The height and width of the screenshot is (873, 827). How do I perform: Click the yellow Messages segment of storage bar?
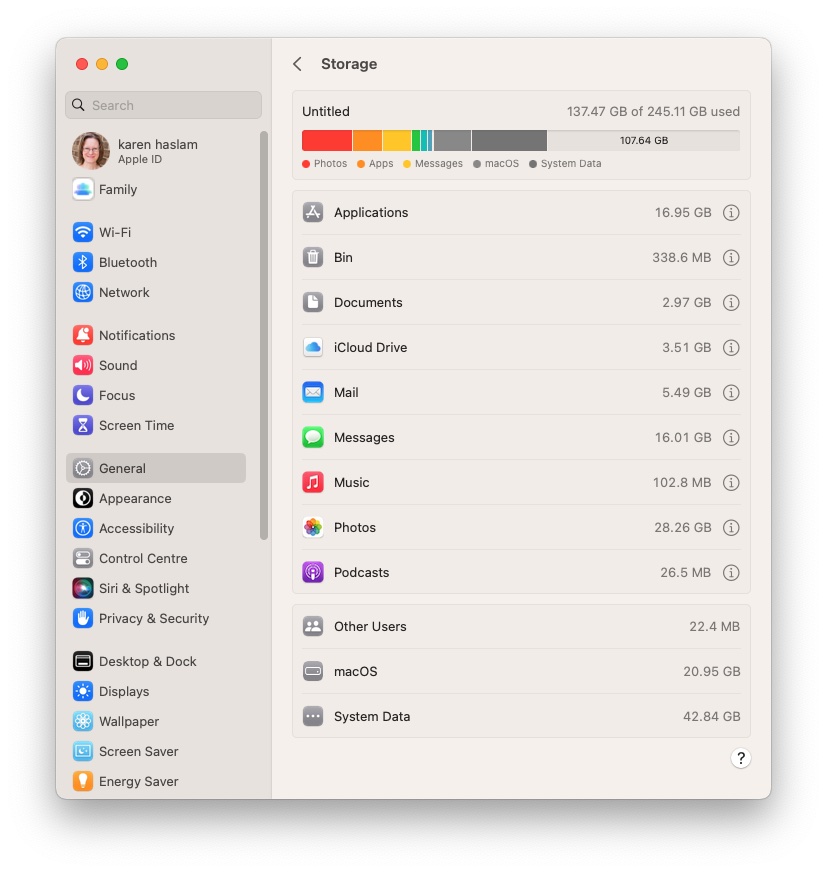click(x=397, y=140)
